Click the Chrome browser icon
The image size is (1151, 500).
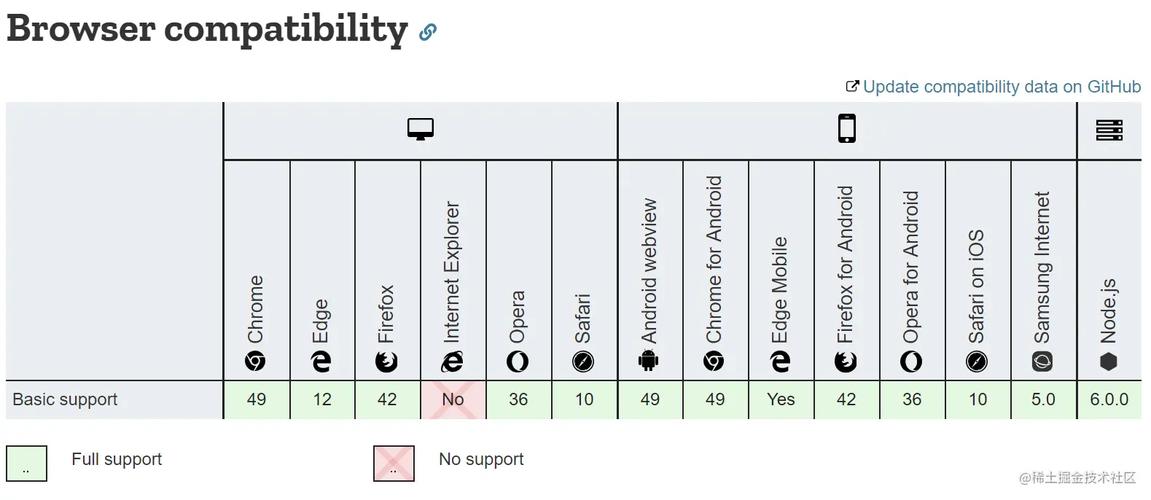(x=256, y=362)
